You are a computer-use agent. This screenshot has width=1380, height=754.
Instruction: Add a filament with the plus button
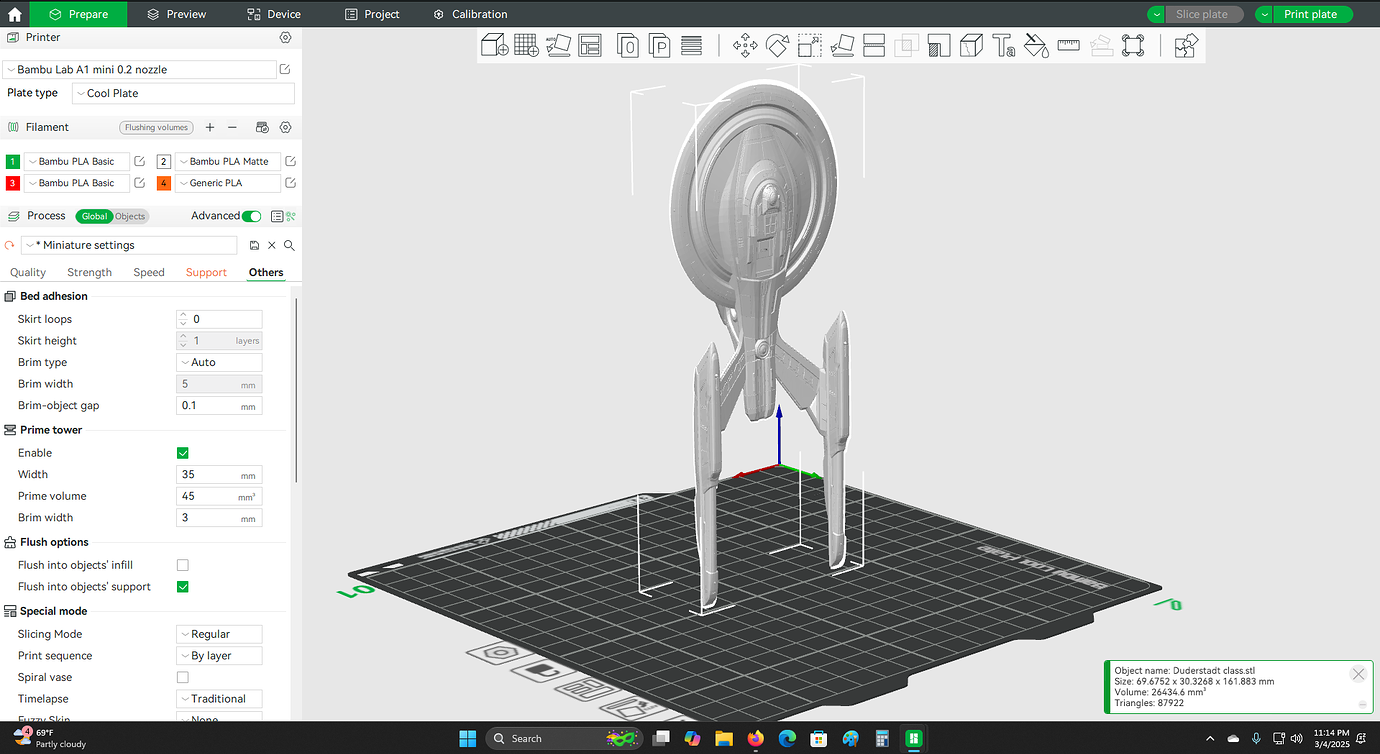point(210,128)
